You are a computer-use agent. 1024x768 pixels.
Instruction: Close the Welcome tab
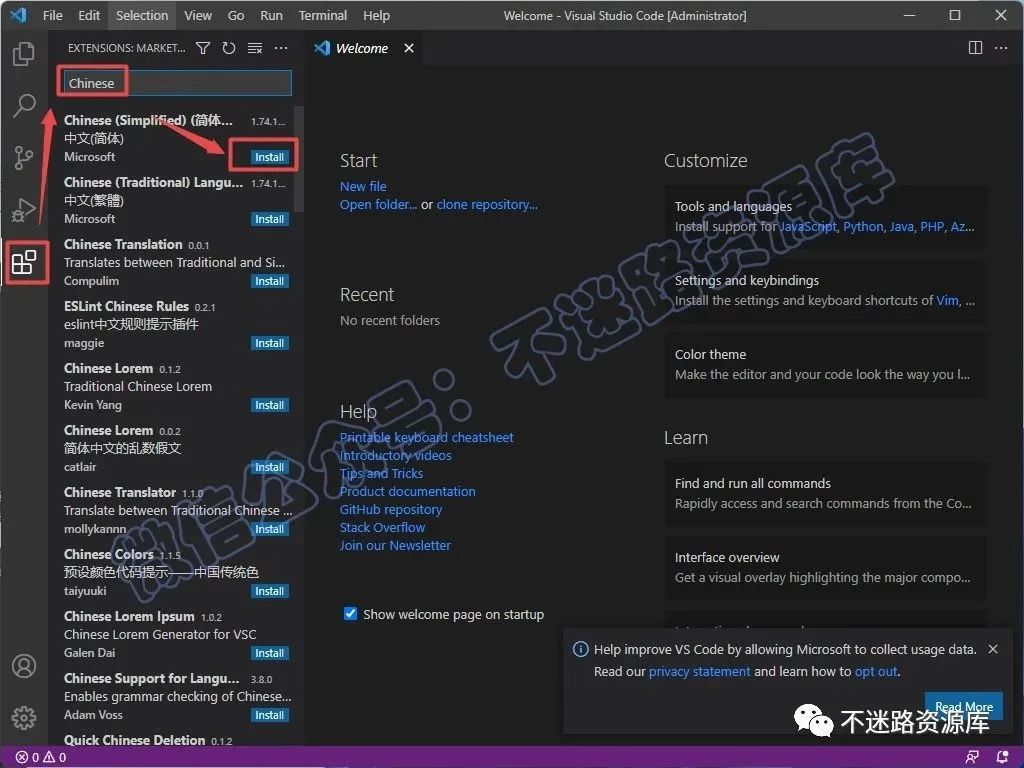pos(409,48)
